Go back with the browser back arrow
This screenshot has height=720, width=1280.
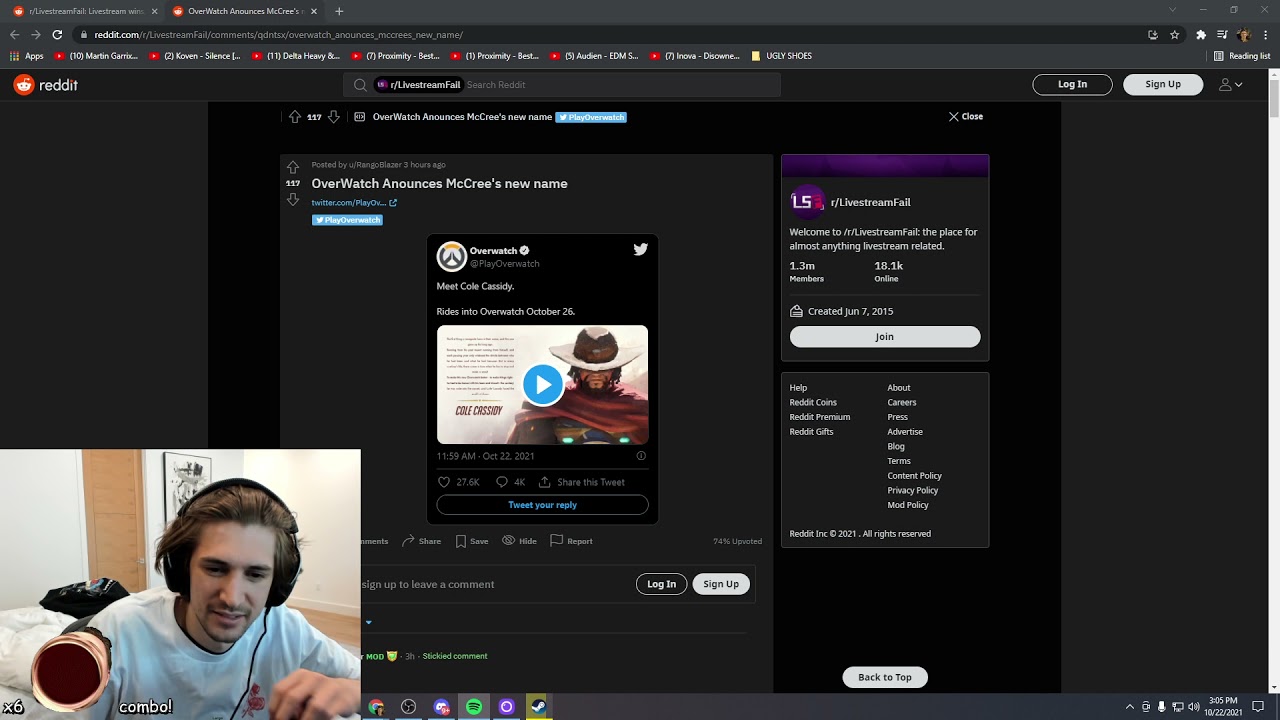coord(16,34)
